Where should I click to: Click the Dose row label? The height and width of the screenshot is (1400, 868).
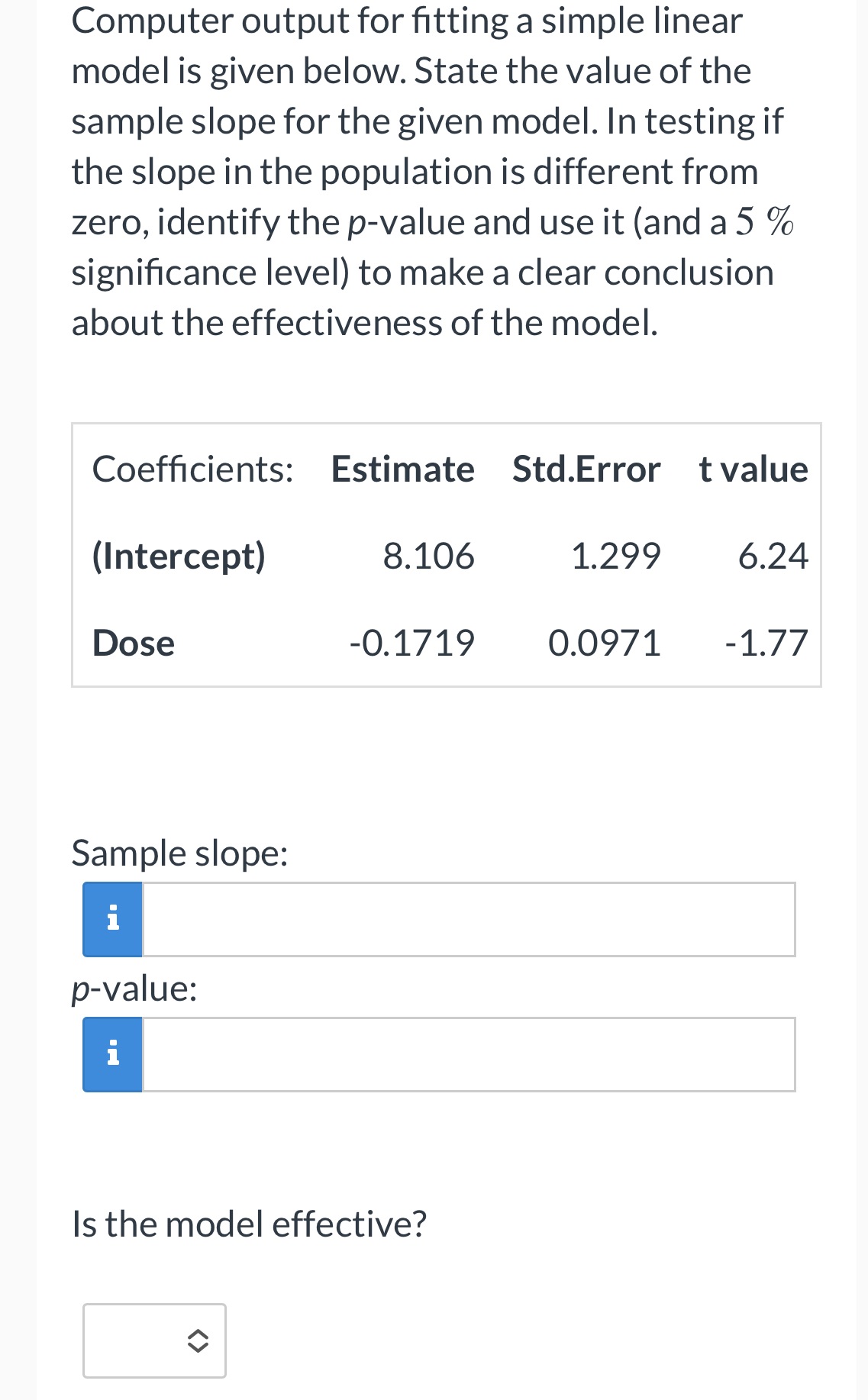(134, 643)
